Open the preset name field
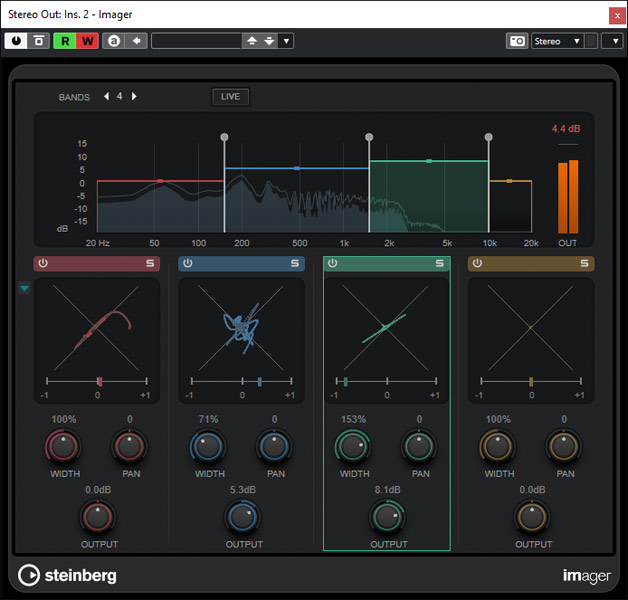Viewport: 628px width, 600px height. click(196, 41)
